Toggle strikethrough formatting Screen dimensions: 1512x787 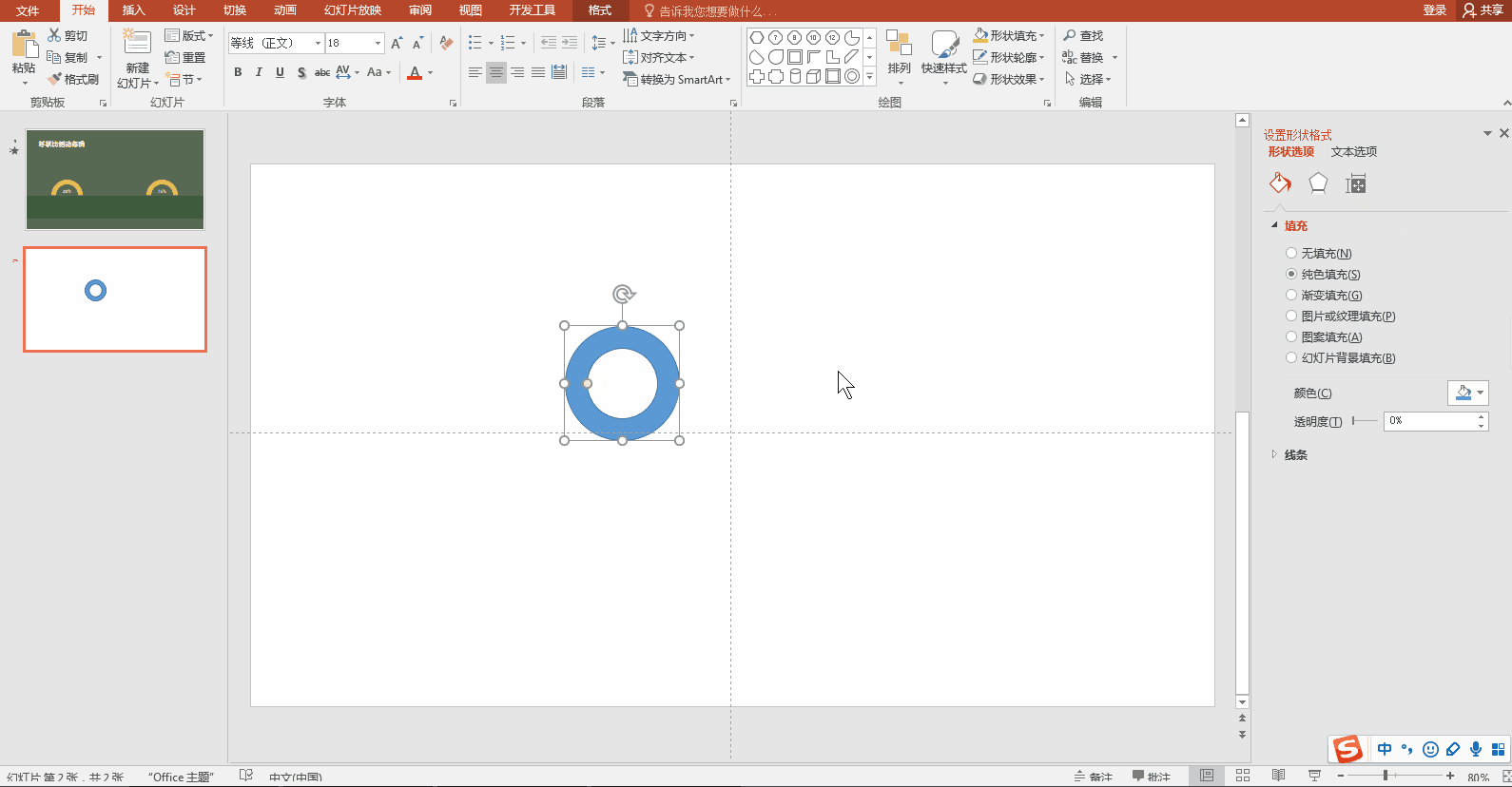tap(322, 72)
